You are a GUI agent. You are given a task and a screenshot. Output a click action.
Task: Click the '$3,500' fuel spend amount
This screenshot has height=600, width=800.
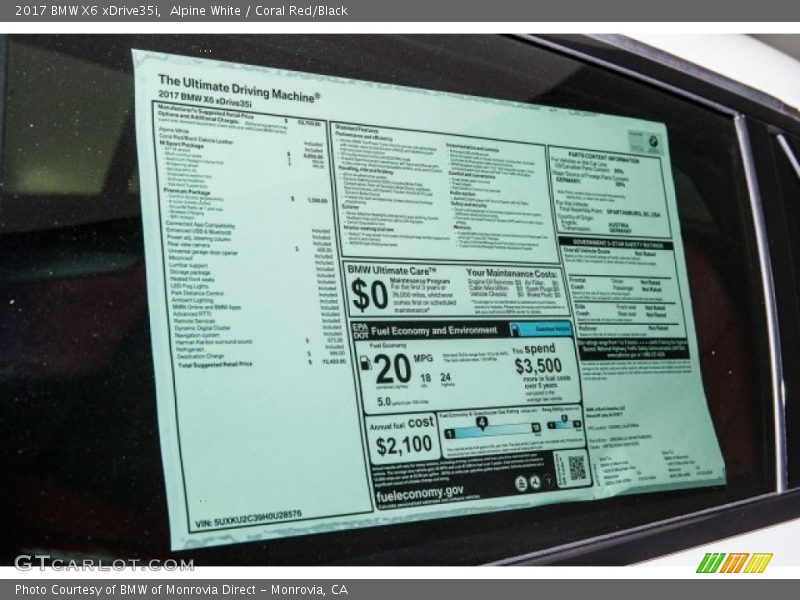[538, 366]
